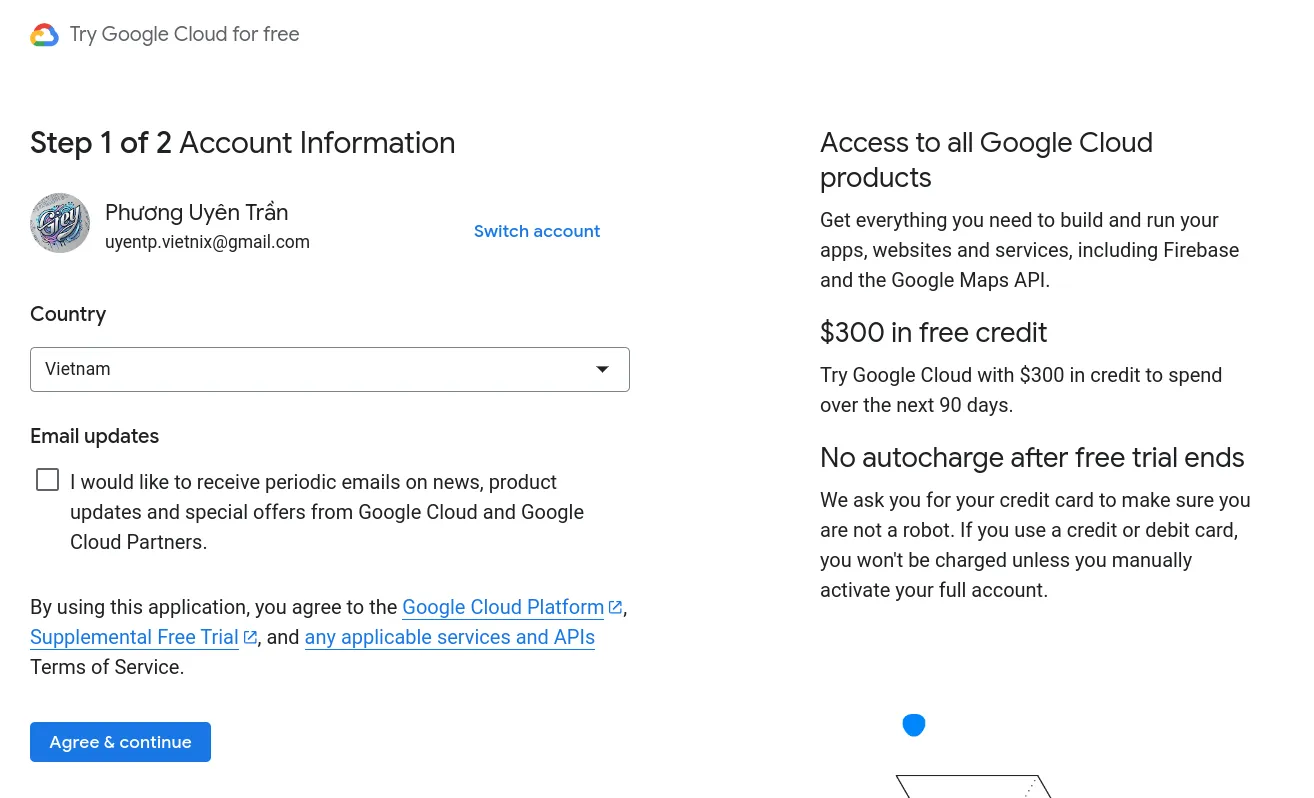Click the email address uyentp.vietnix@gmail.com
The width and height of the screenshot is (1314, 798).
207,242
